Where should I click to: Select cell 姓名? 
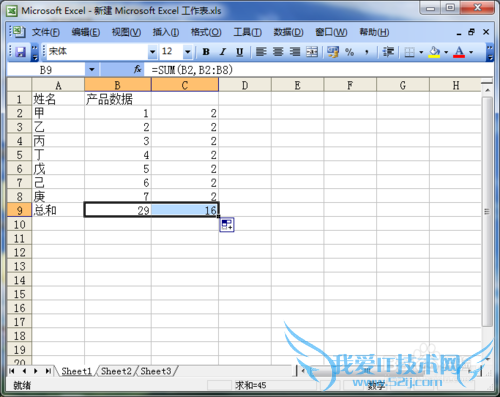58,99
